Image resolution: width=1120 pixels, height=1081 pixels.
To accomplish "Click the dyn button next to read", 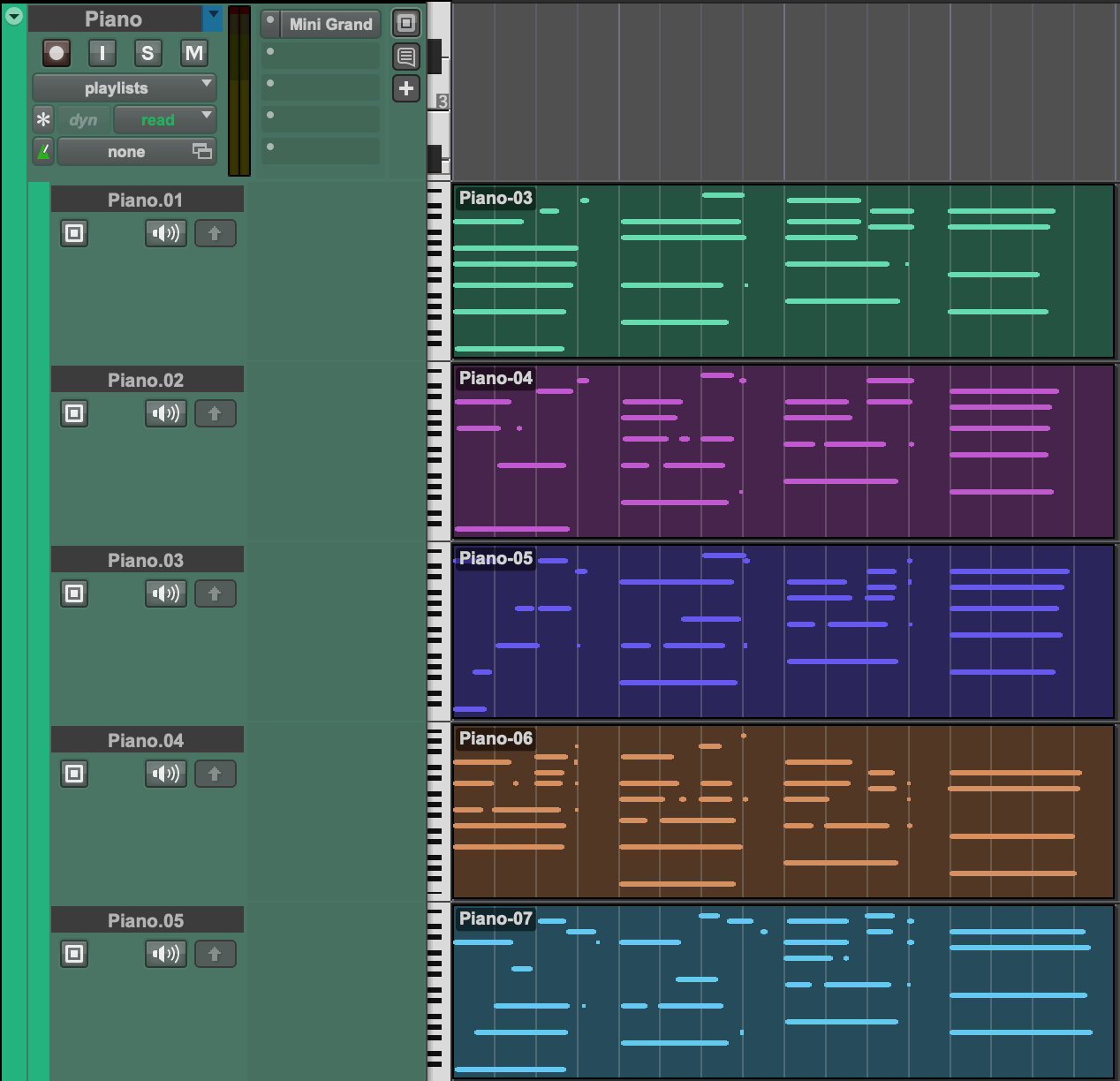I will pos(83,119).
